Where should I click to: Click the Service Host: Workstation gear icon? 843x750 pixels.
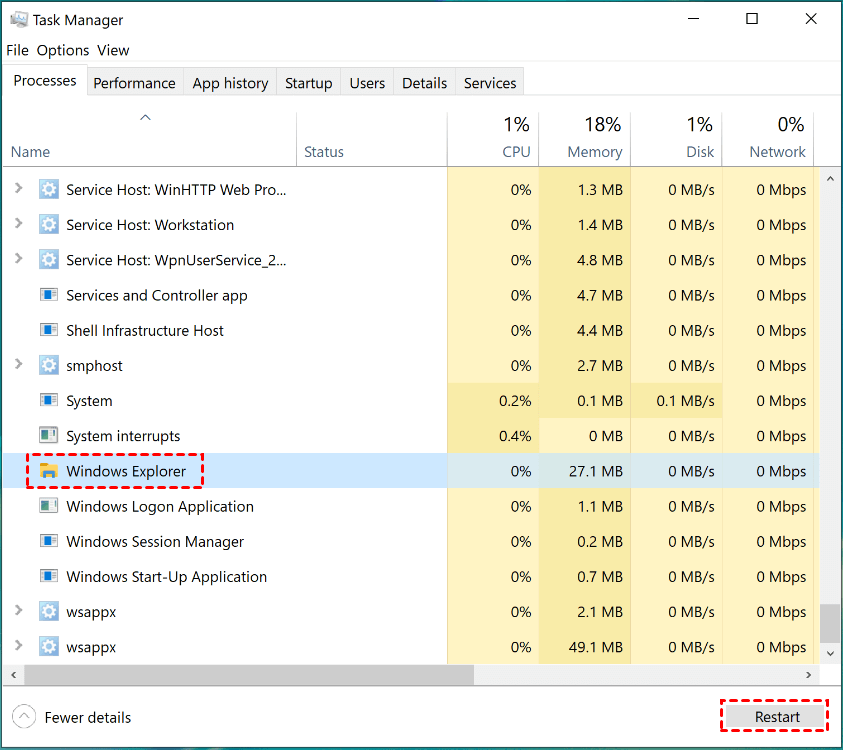click(49, 225)
